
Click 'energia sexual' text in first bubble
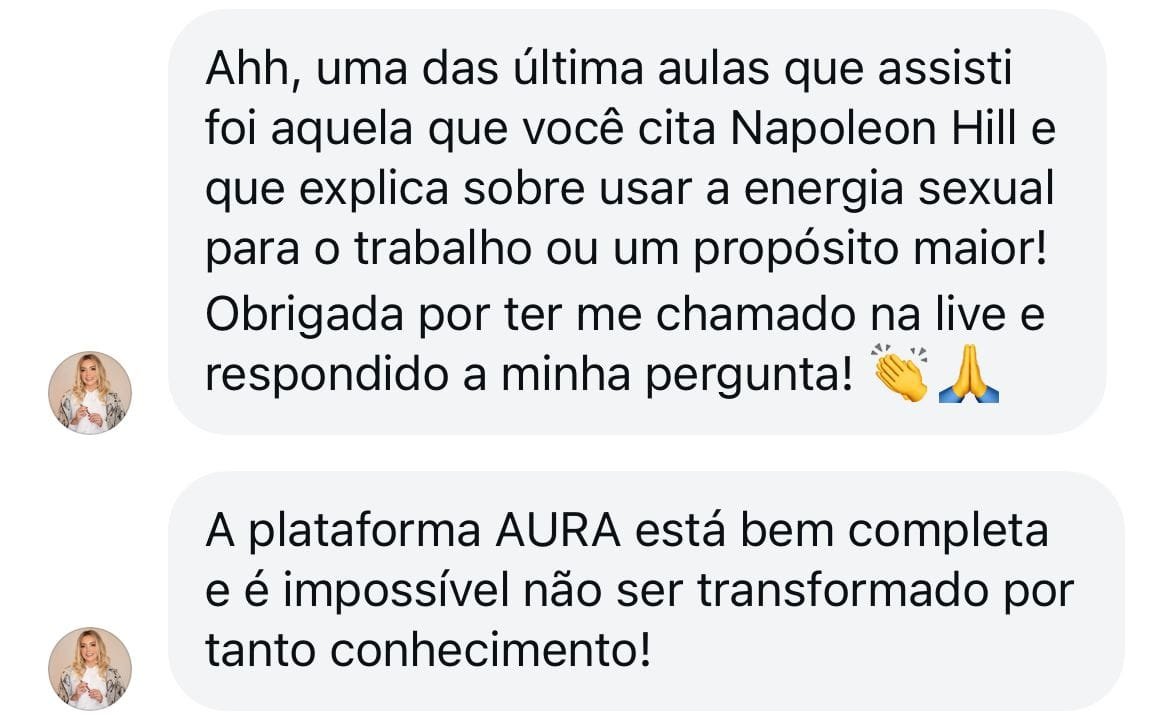tap(899, 189)
